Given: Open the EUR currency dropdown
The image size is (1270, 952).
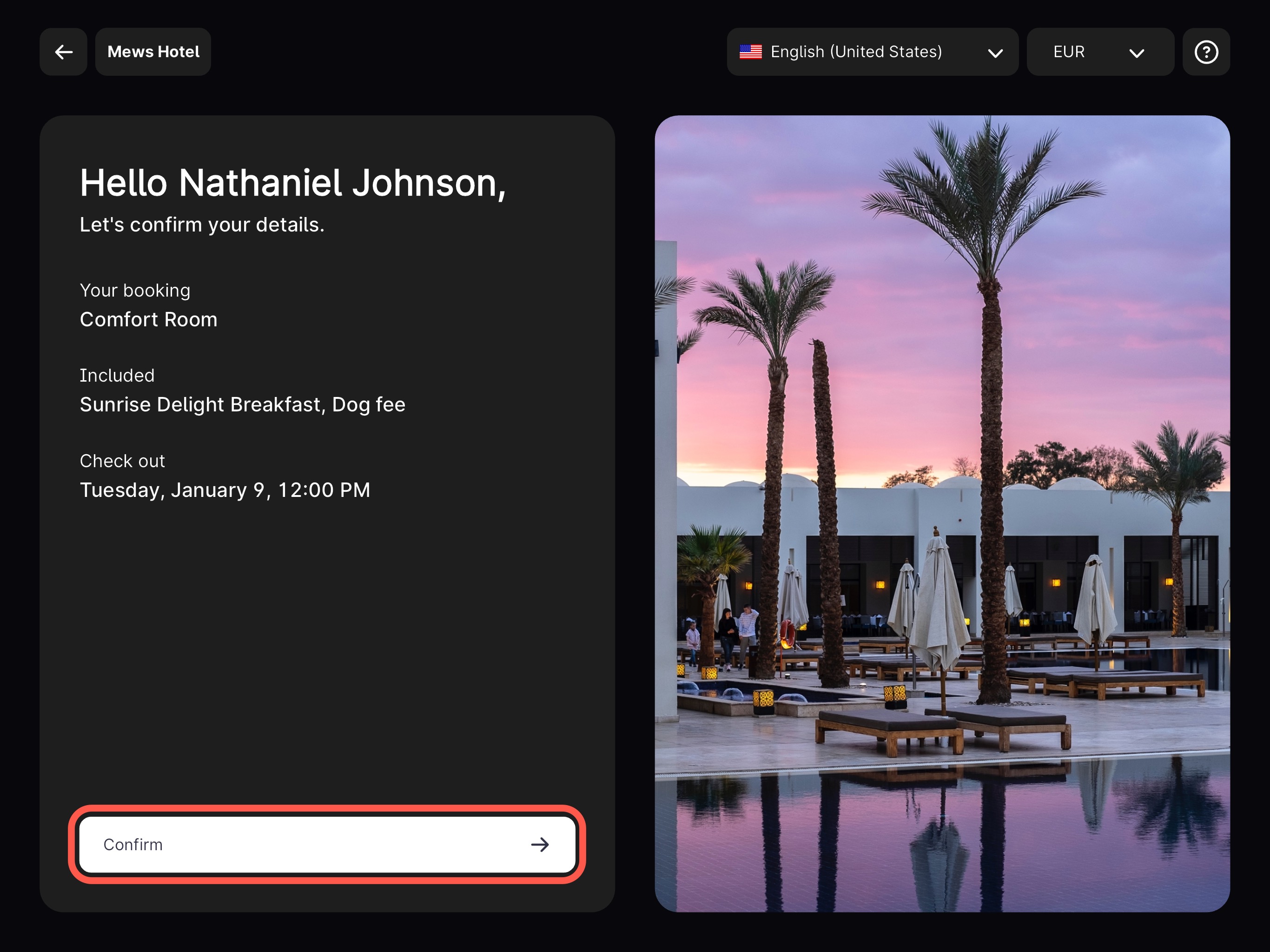Looking at the screenshot, I should coord(1069,52).
